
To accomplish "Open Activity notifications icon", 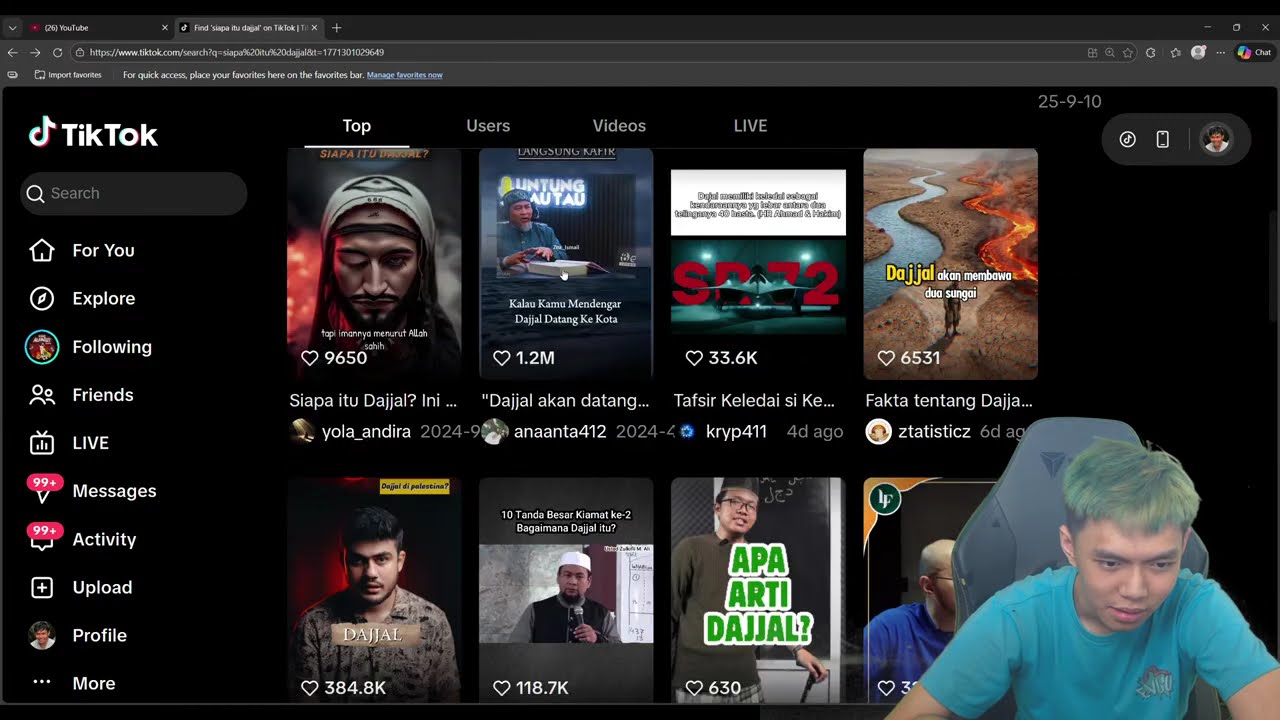I will click(45, 538).
